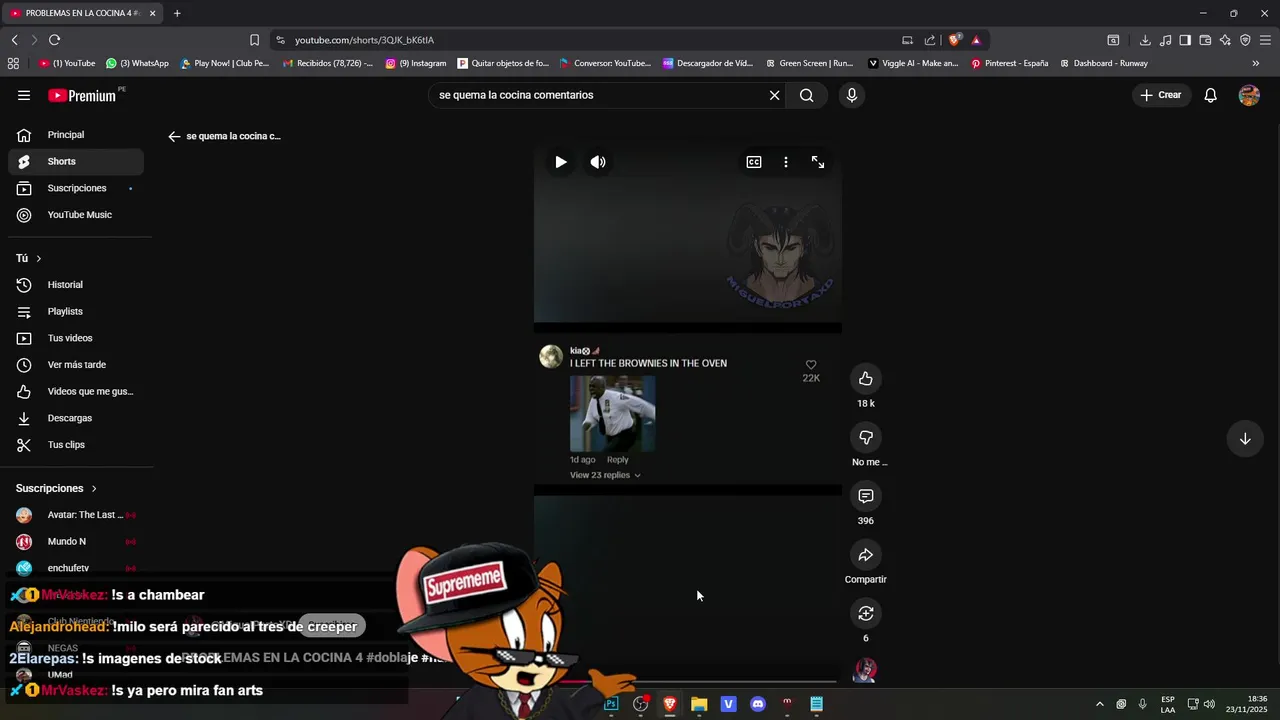The width and height of the screenshot is (1280, 720).
Task: Toggle the browser sidebar panel
Action: point(1185,40)
